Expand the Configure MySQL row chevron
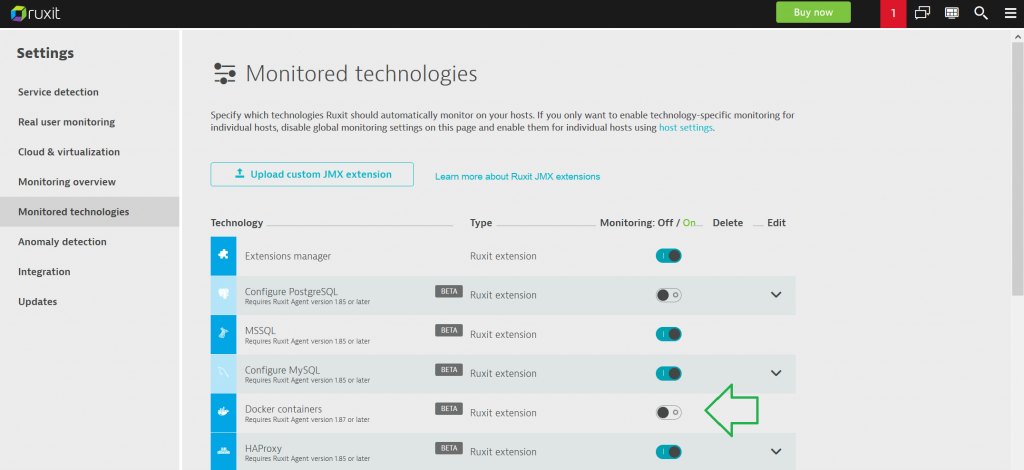The image size is (1024, 470). coord(776,373)
